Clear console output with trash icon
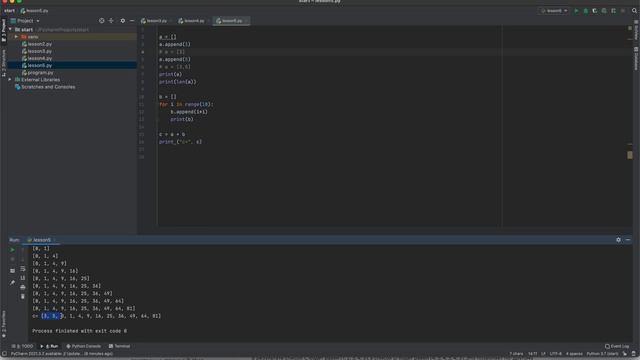This screenshot has height=360, width=640. tap(22, 296)
